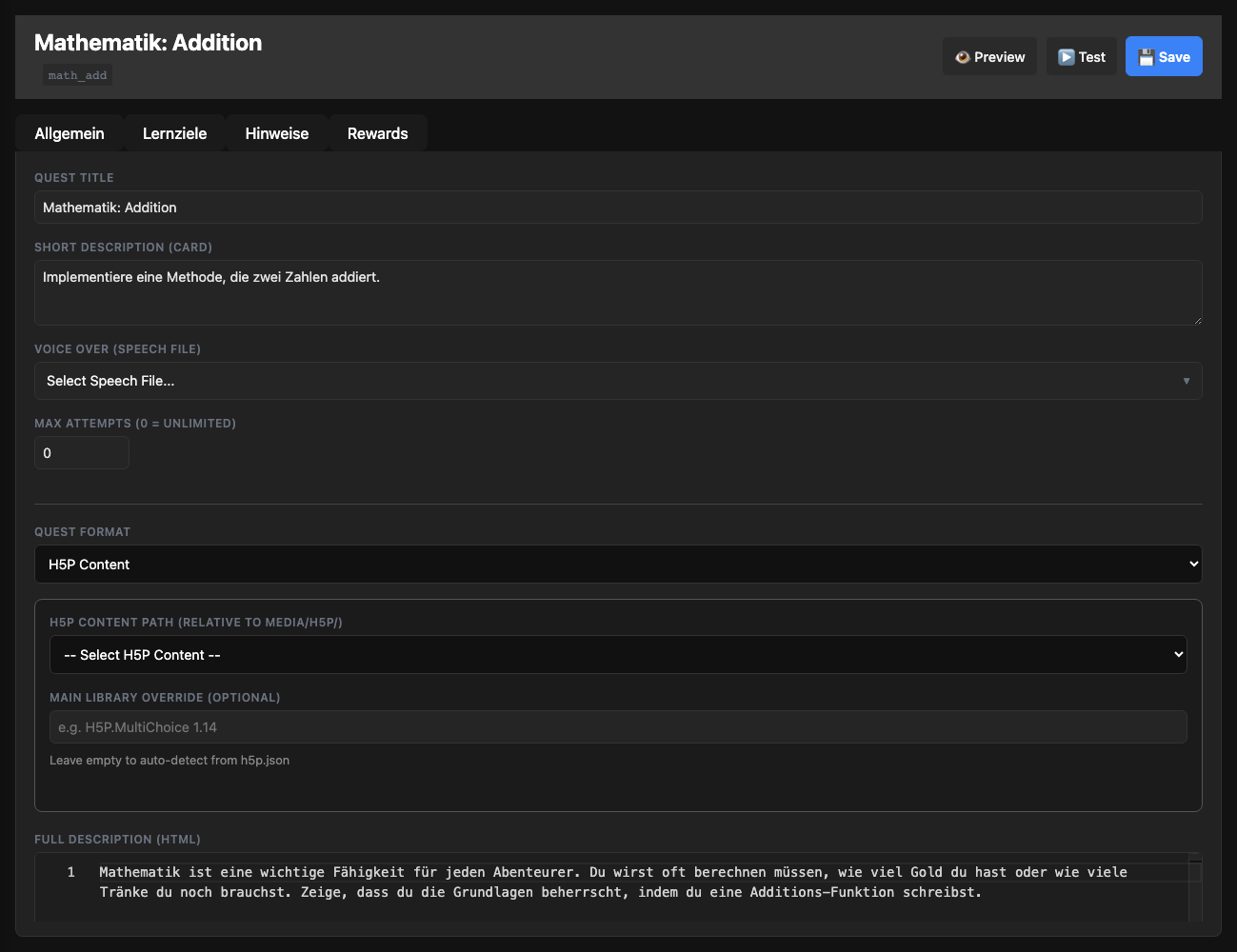Click the Preview button
1237x952 pixels.
pyautogui.click(x=989, y=56)
